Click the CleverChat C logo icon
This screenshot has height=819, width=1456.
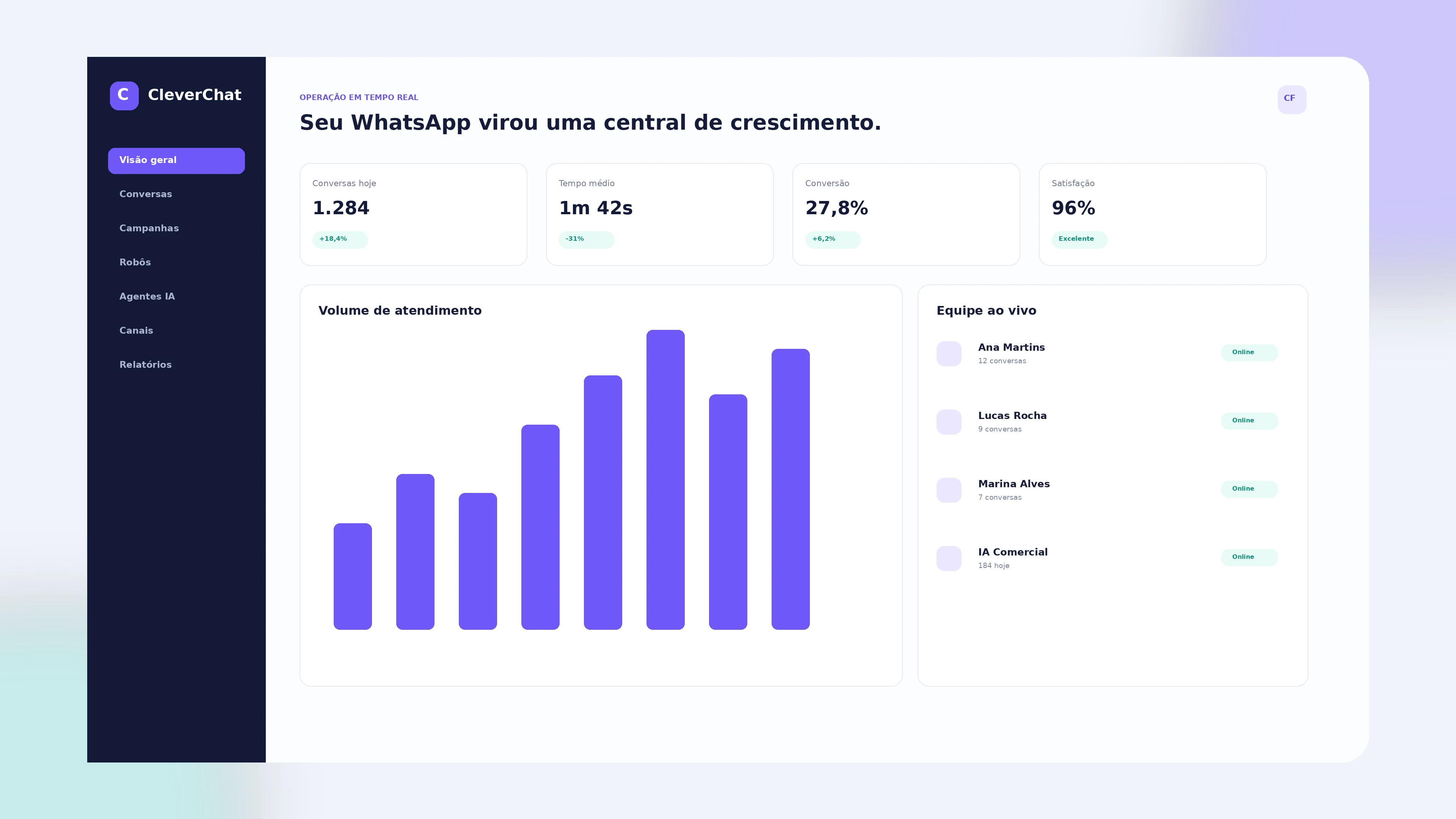pos(124,96)
